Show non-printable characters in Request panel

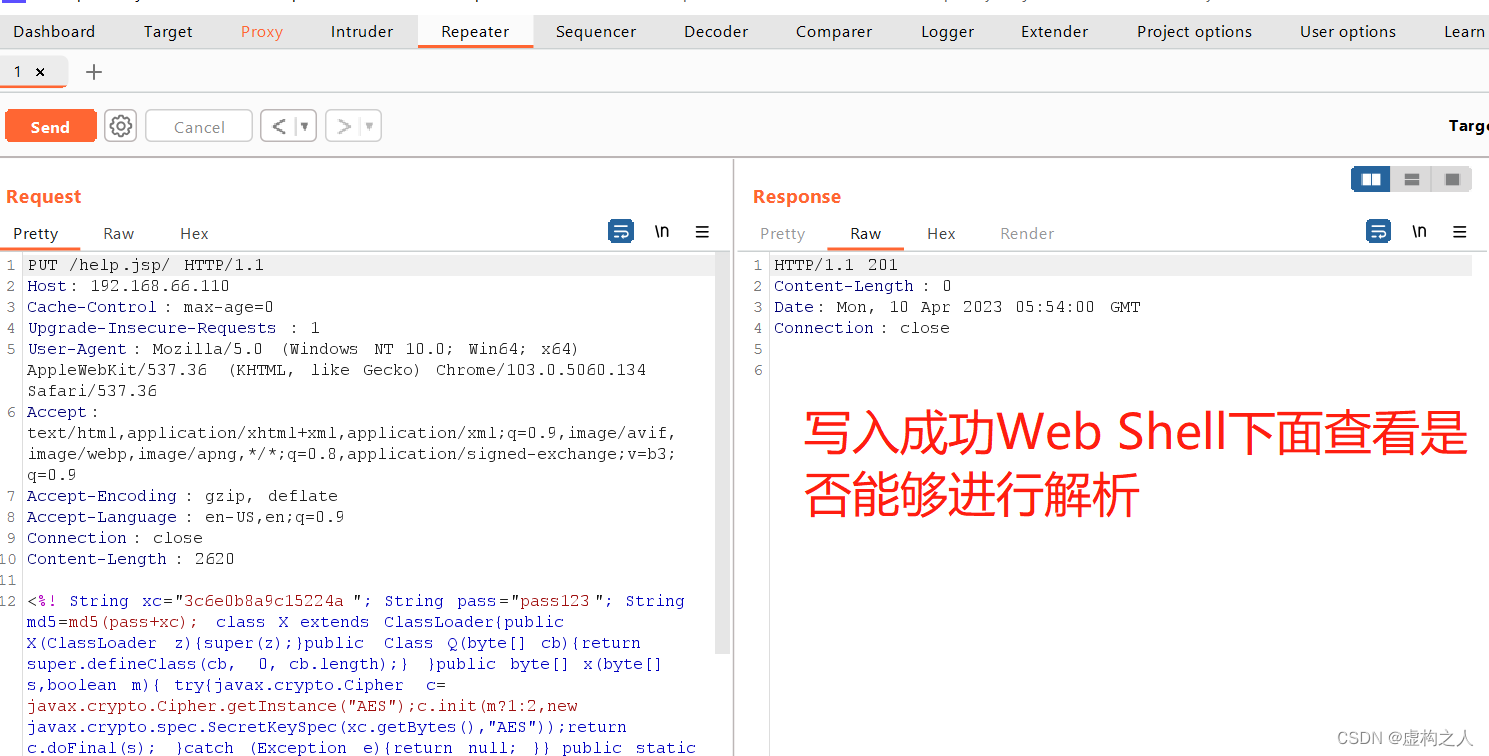[662, 232]
